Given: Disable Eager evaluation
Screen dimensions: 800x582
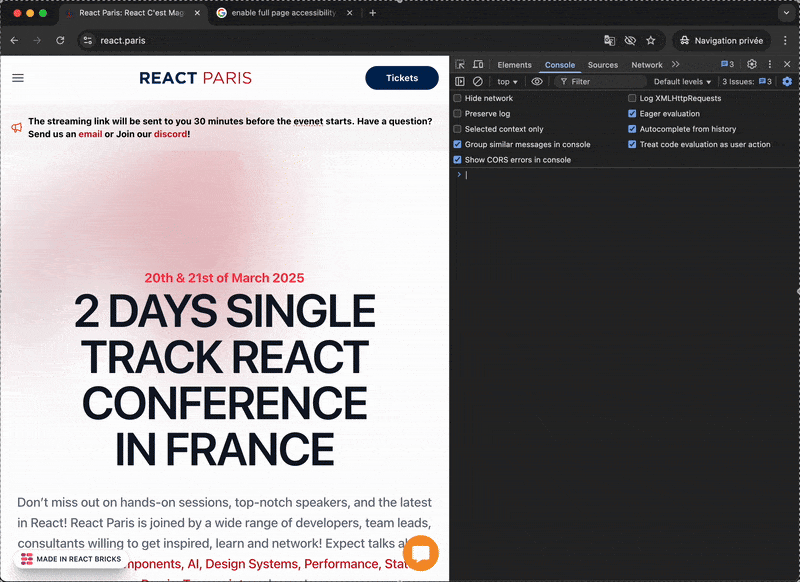Looking at the screenshot, I should [x=632, y=113].
